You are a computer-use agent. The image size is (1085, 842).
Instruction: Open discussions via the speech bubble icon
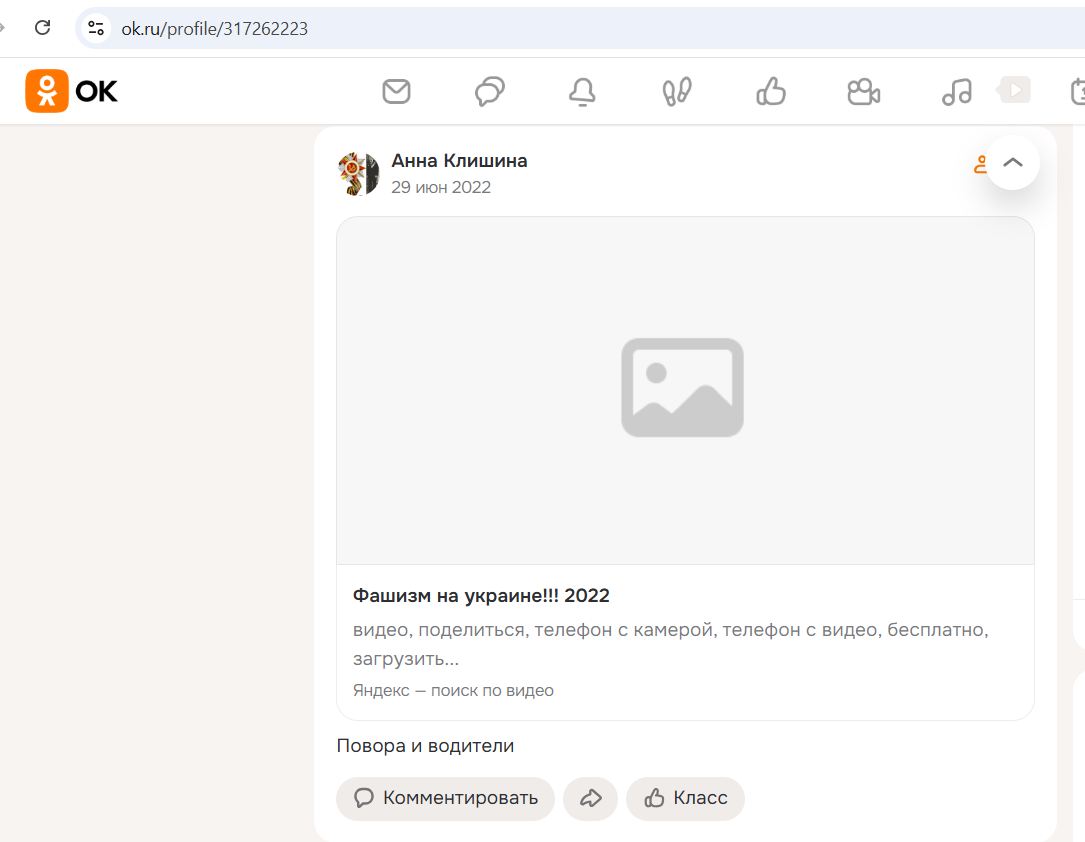tap(489, 91)
